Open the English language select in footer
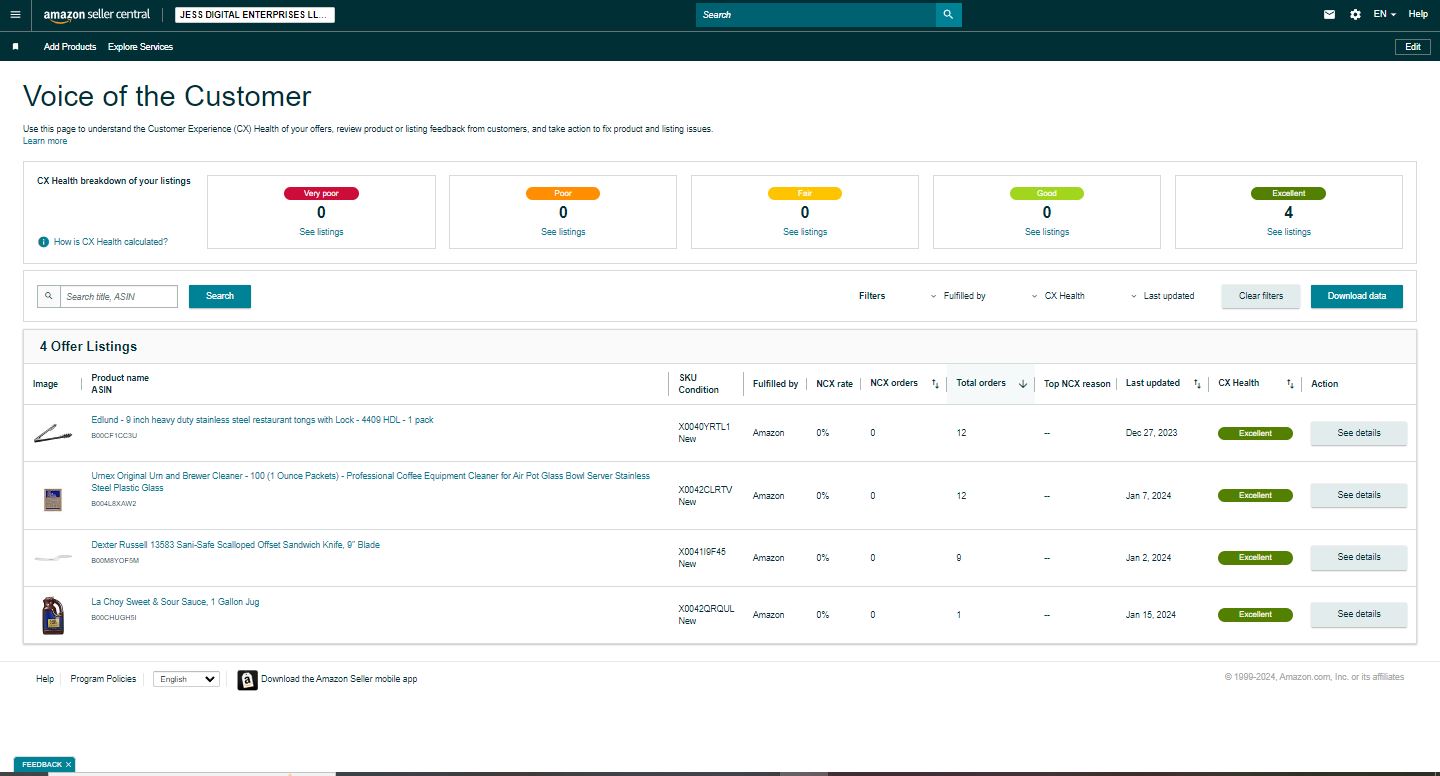 coord(186,679)
